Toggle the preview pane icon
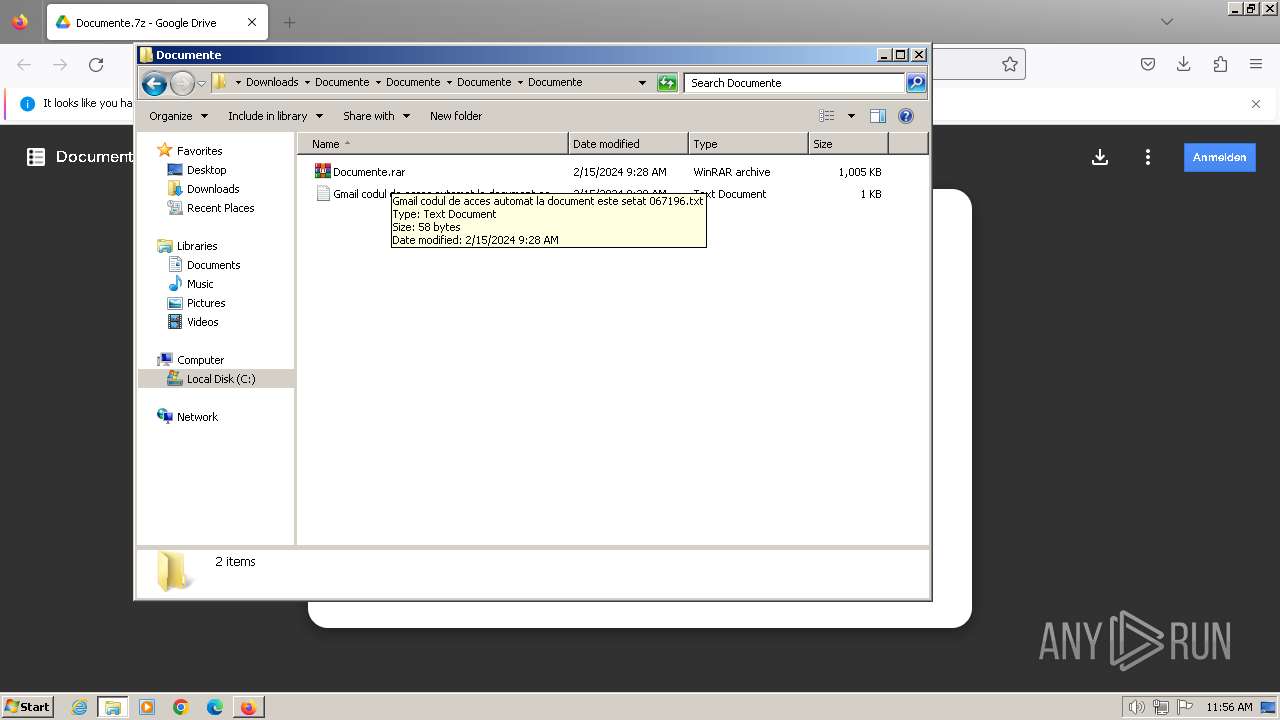The width and height of the screenshot is (1280, 720). tap(878, 116)
